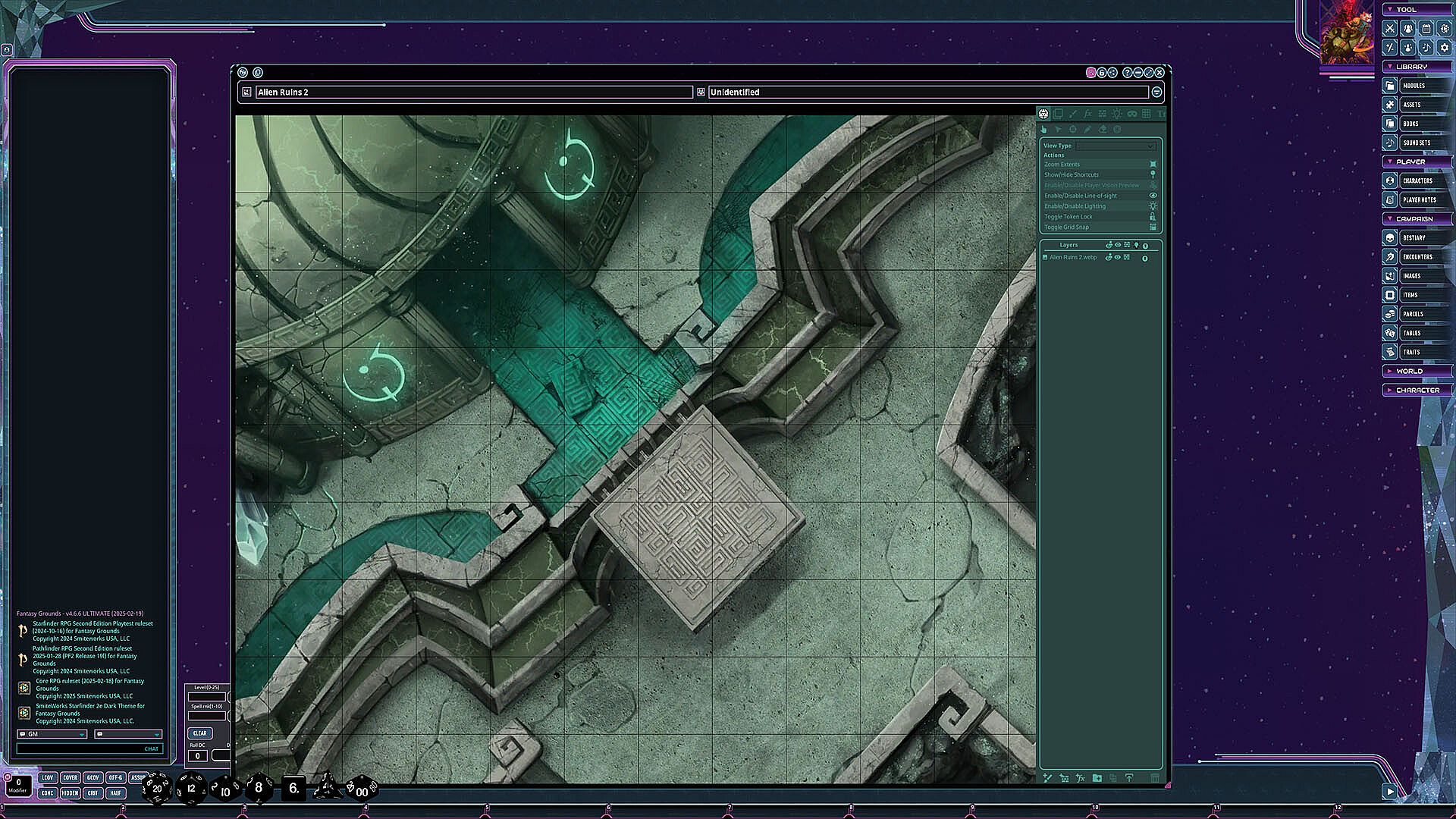This screenshot has height=819, width=1456.
Task: Click the d20 die
Action: click(x=156, y=788)
